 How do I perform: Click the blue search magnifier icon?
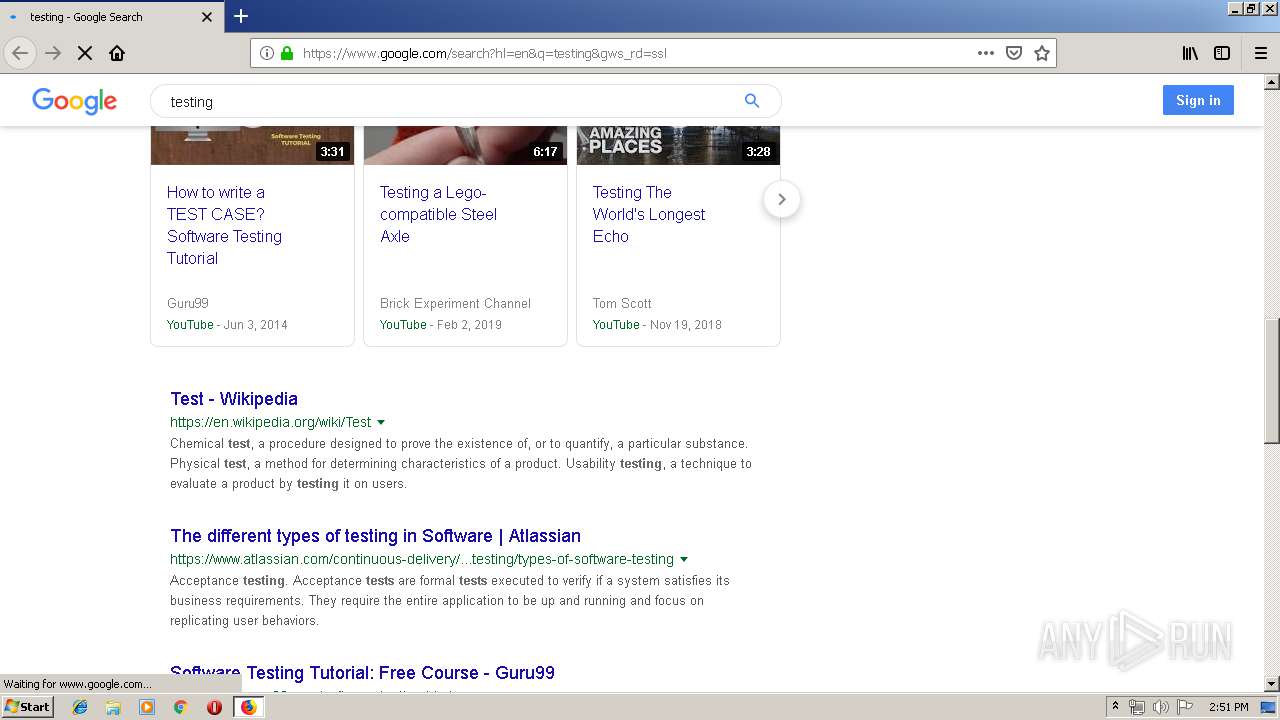[x=752, y=101]
